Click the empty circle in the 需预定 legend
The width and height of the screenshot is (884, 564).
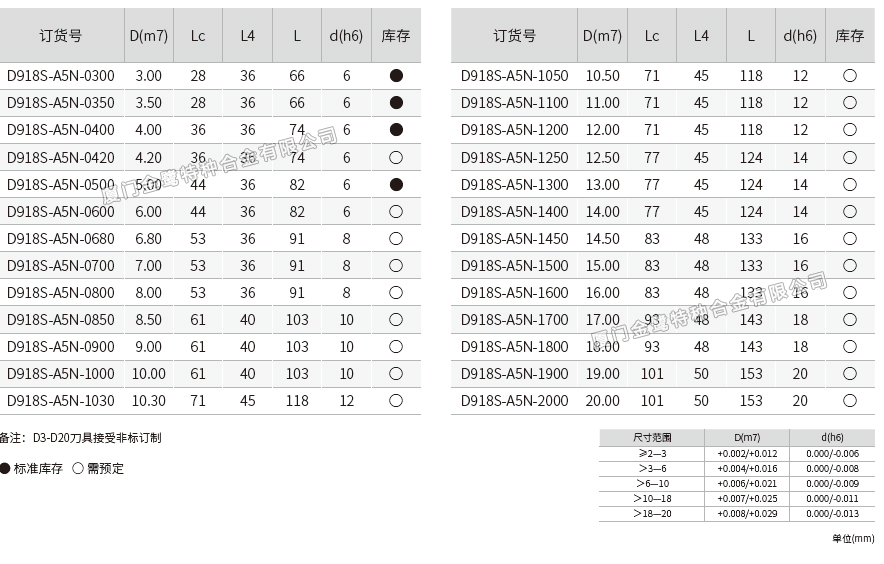point(78,468)
